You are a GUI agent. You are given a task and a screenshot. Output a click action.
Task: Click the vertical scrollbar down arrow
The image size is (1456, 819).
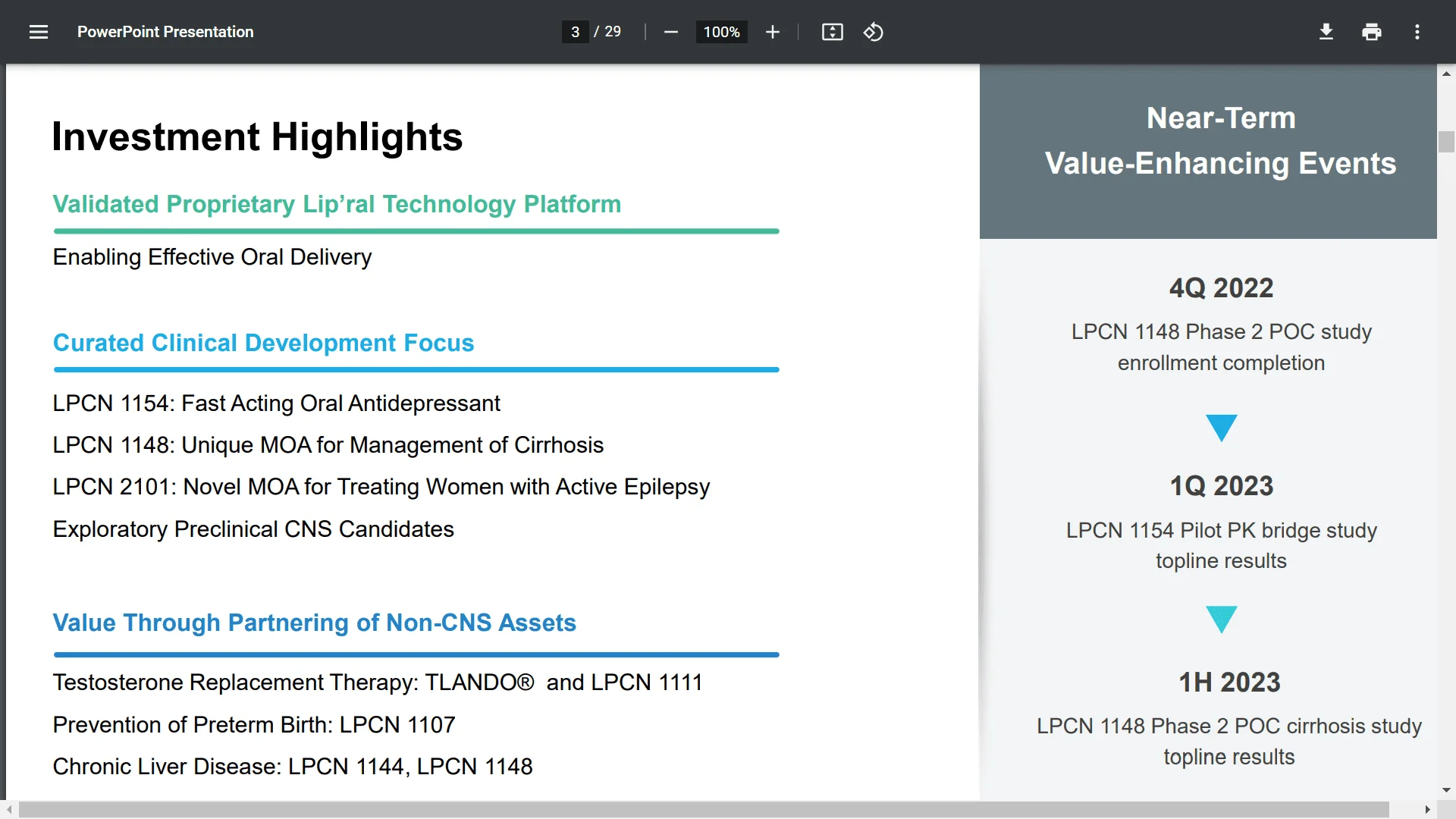pos(1446,790)
